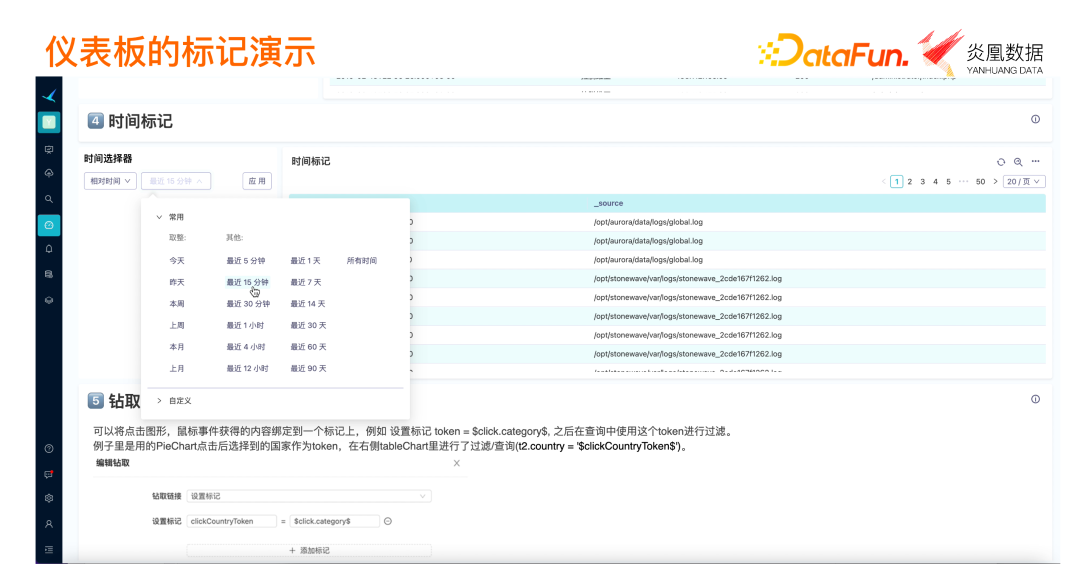Screen dimensions: 1080x576
Task: Choose 最近 1 小时 time range
Action: point(245,325)
